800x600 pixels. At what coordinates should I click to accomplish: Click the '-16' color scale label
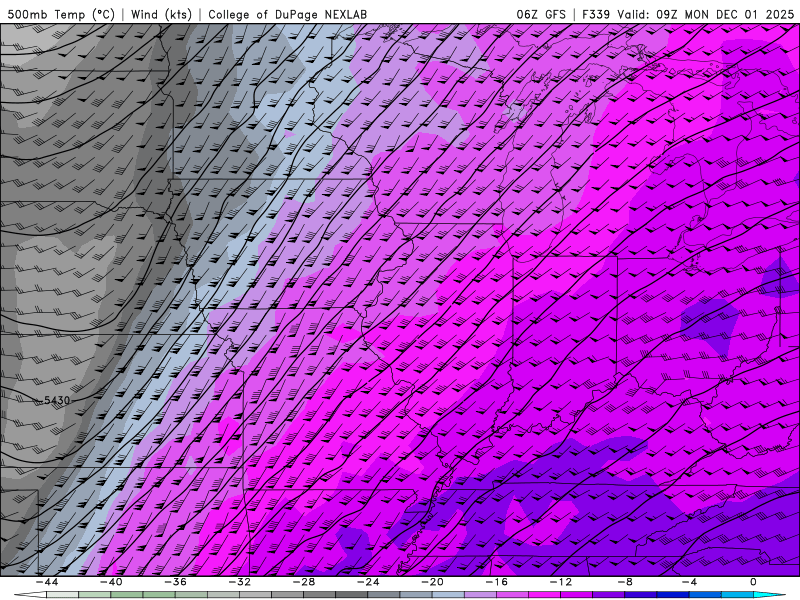[x=496, y=582]
